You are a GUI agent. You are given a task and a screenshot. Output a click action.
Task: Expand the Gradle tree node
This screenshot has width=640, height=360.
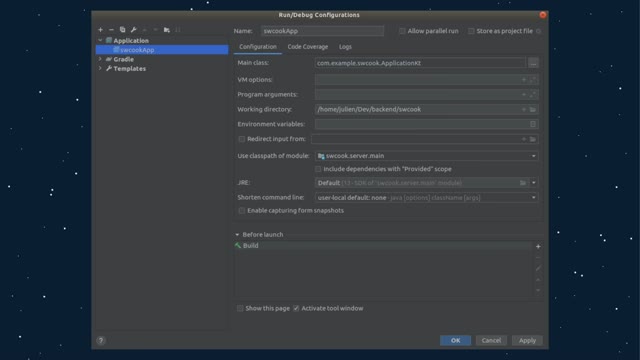coord(100,59)
